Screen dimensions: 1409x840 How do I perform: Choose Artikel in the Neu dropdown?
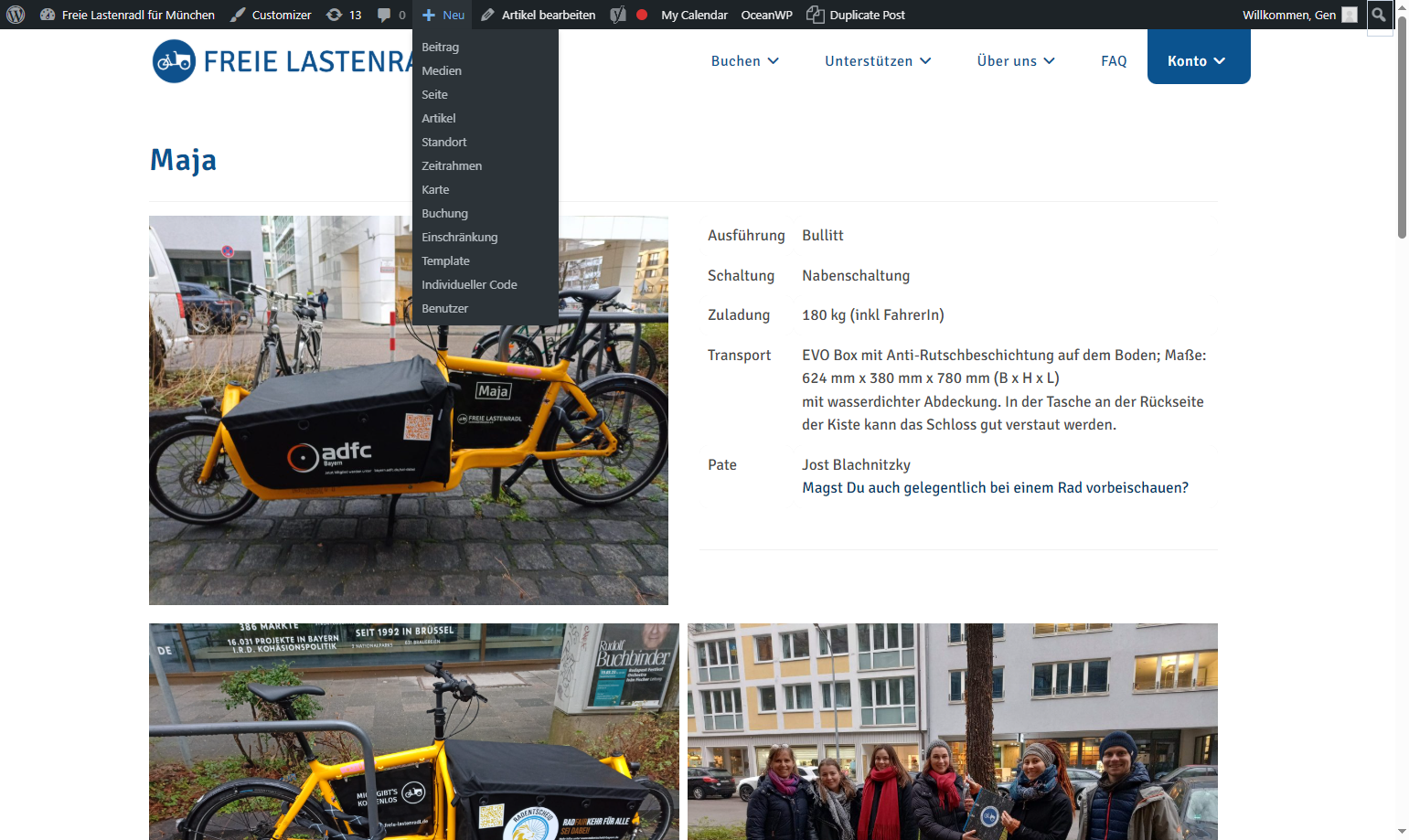(486, 118)
